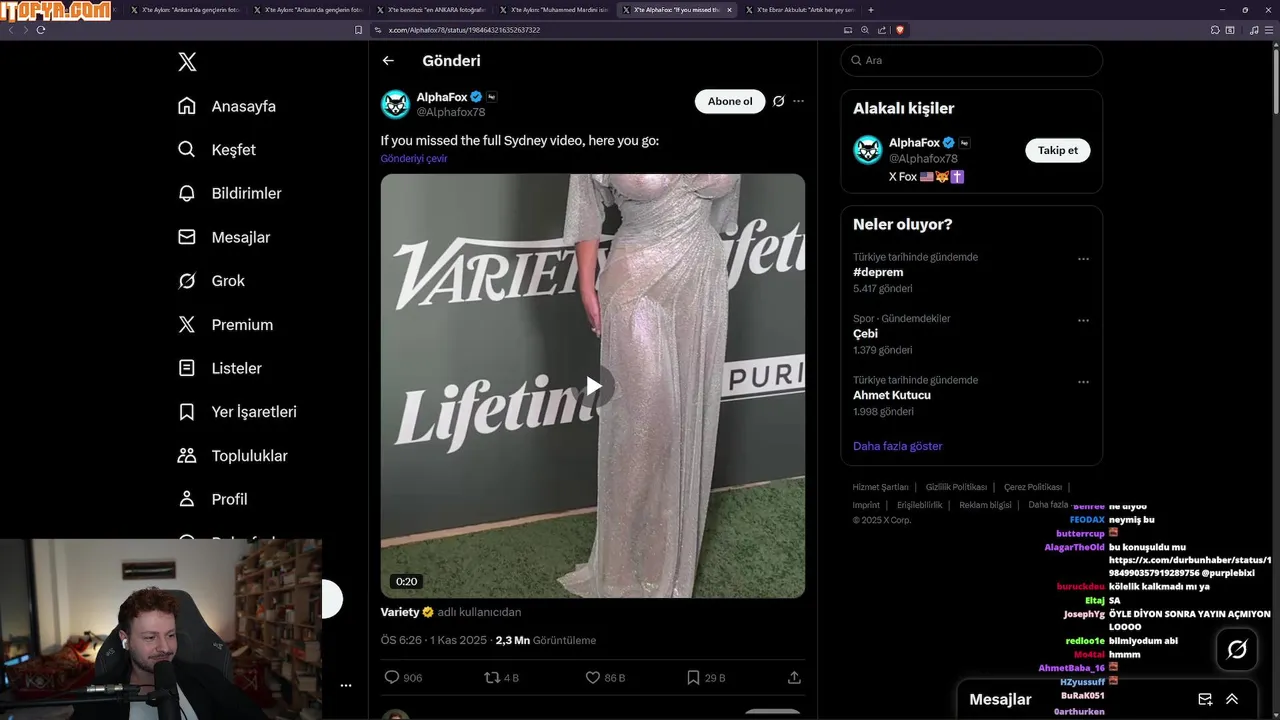Click the URL in the address bar
The width and height of the screenshot is (1280, 720).
(x=464, y=30)
